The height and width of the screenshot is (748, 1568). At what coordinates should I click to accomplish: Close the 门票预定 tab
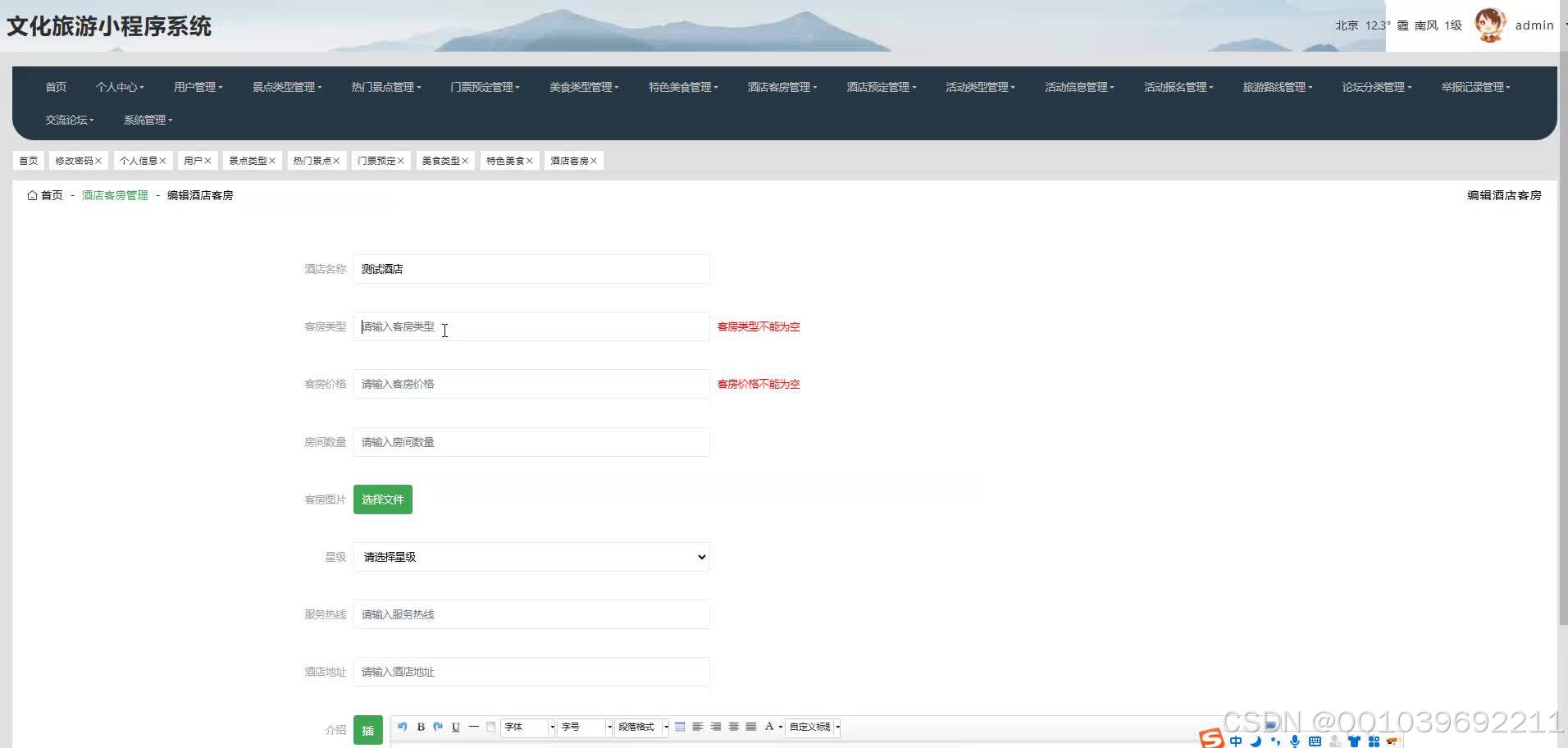[400, 161]
